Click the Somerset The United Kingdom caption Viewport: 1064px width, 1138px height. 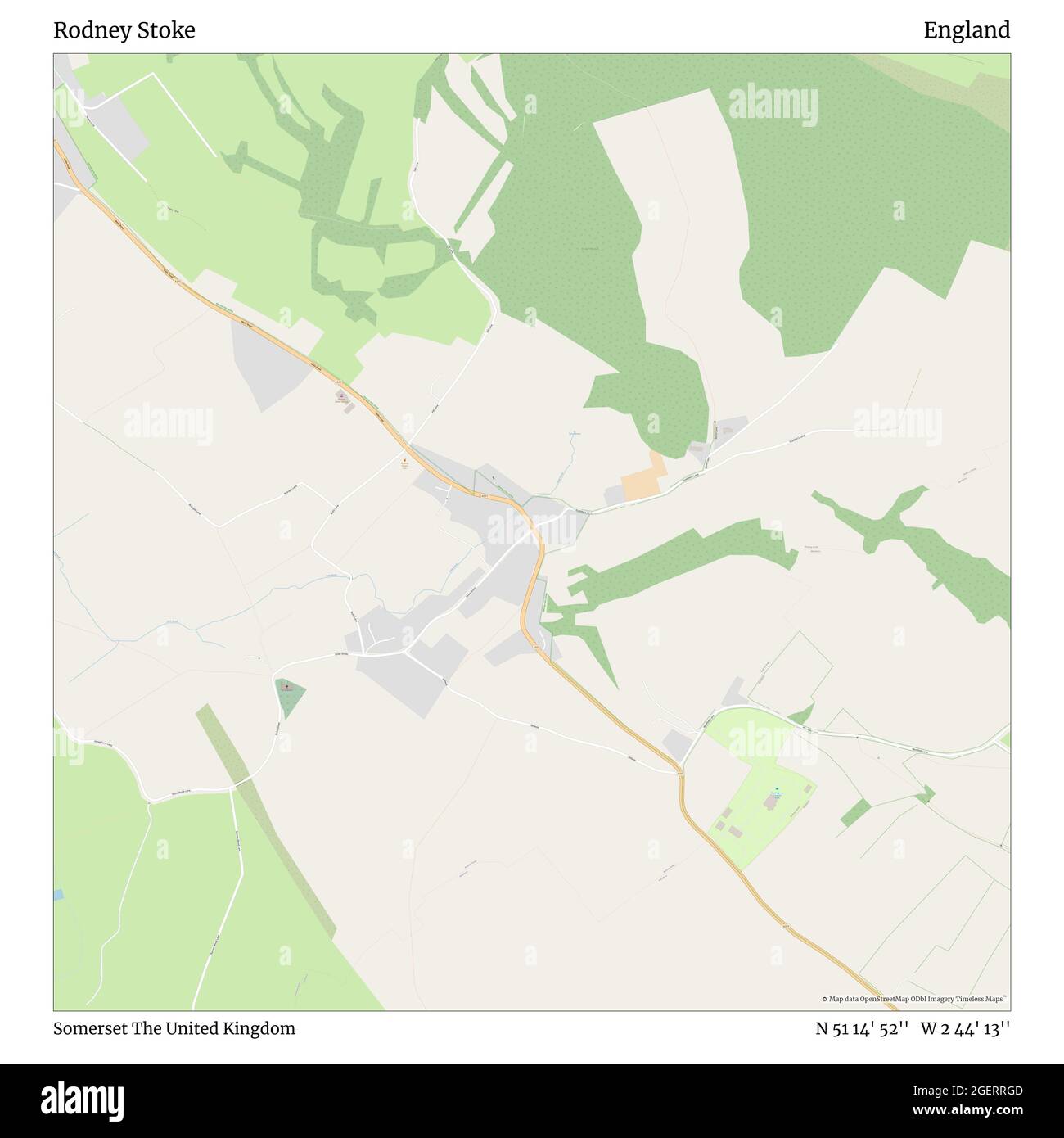(174, 1028)
